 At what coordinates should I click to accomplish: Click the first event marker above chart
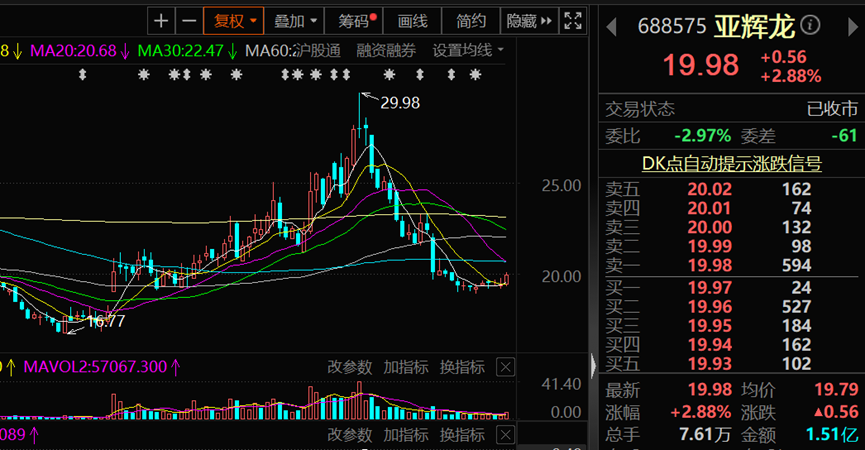pos(82,74)
